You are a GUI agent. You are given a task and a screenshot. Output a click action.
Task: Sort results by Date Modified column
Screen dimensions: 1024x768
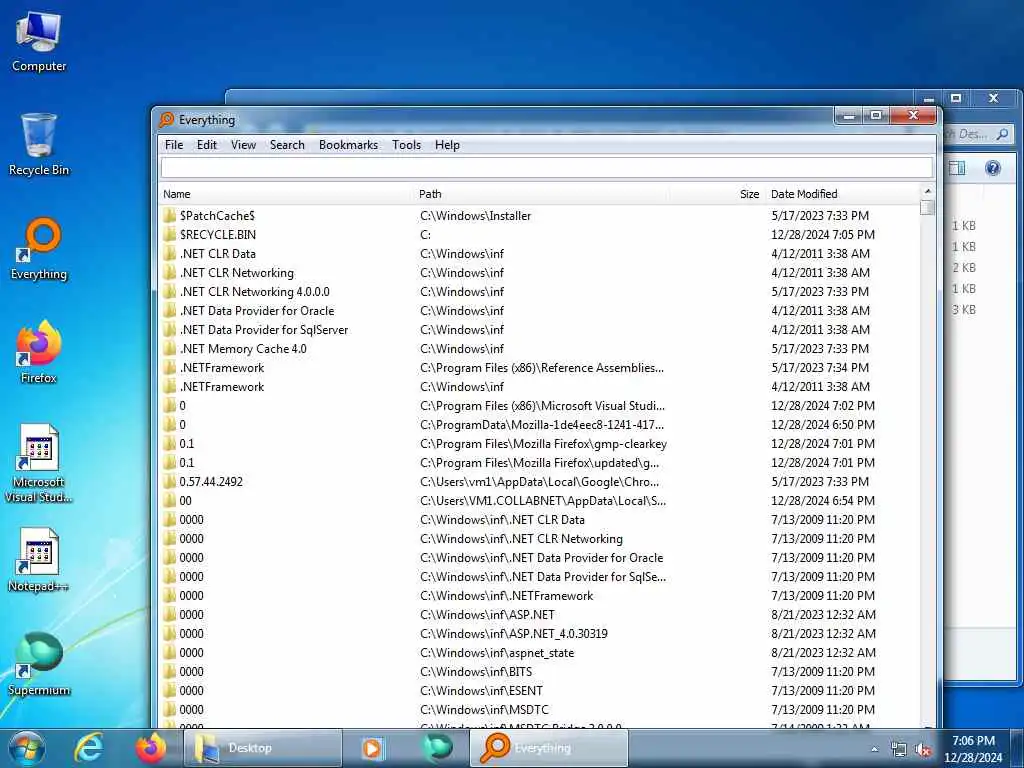(x=842, y=194)
